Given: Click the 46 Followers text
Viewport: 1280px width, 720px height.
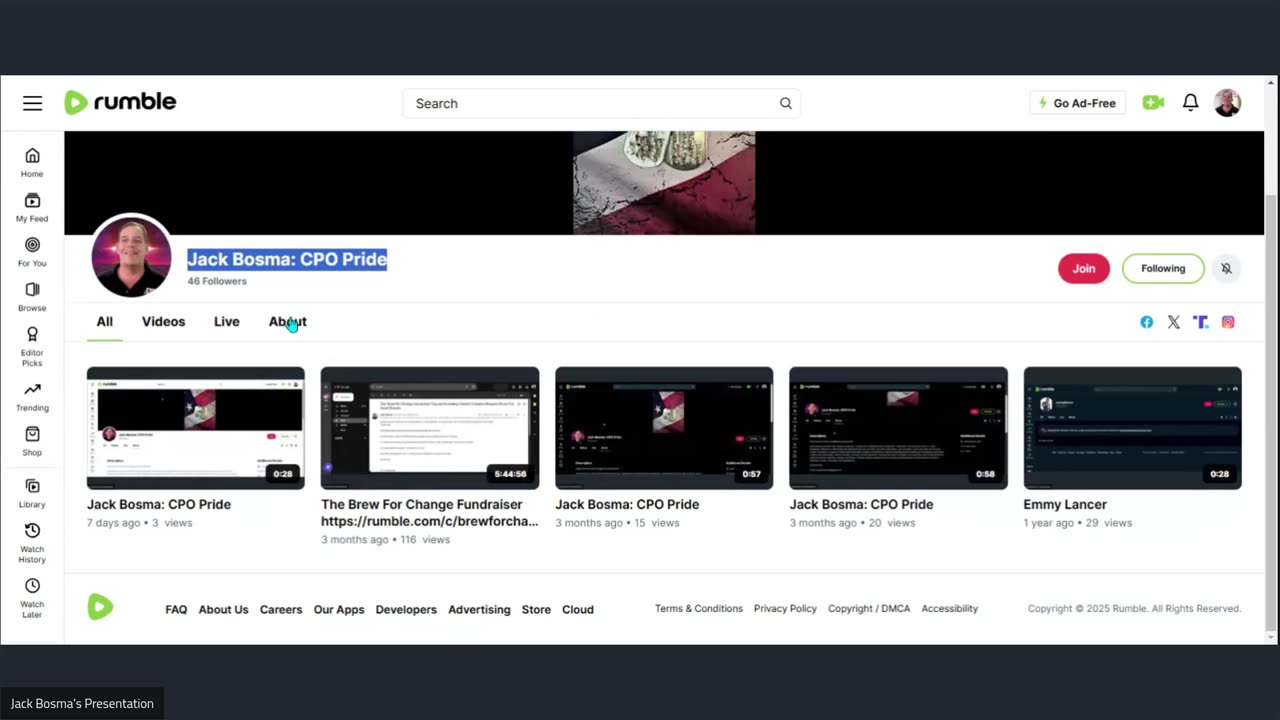Looking at the screenshot, I should coord(217,281).
